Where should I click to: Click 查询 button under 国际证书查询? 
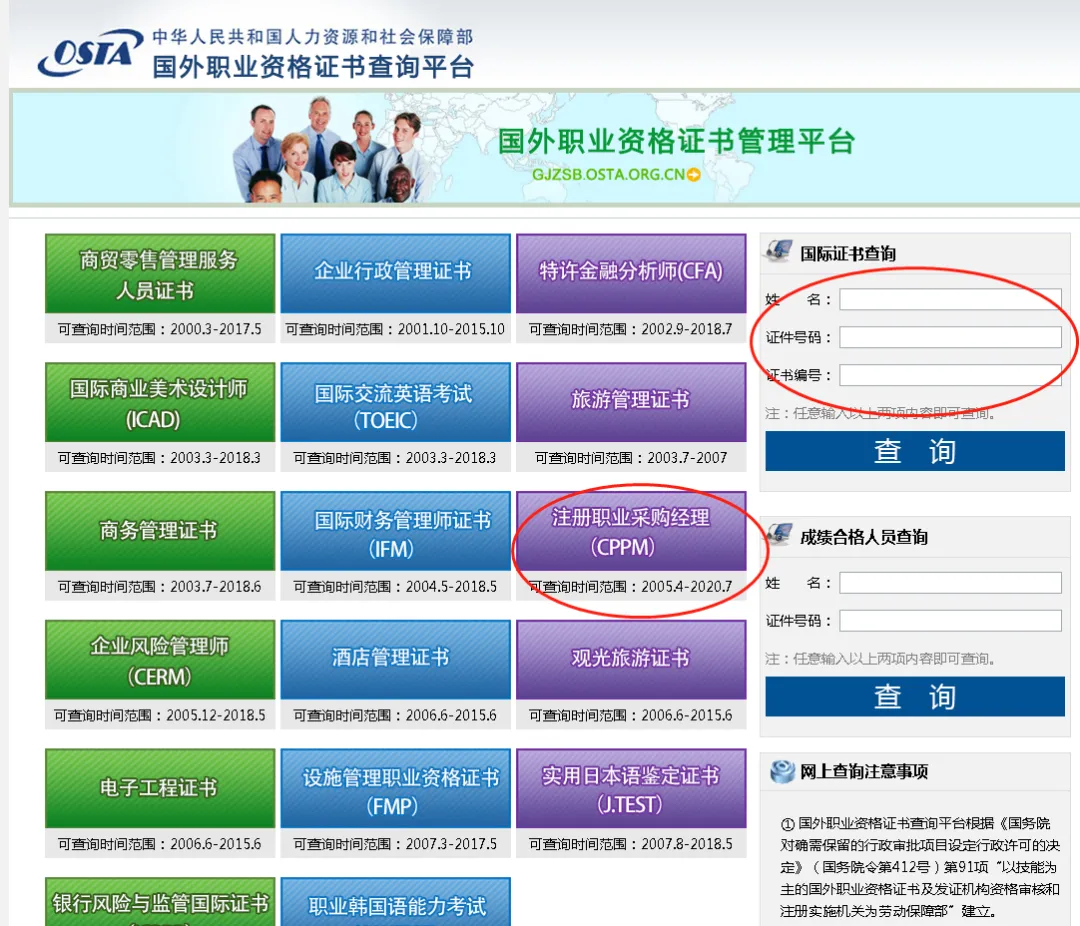pos(915,451)
